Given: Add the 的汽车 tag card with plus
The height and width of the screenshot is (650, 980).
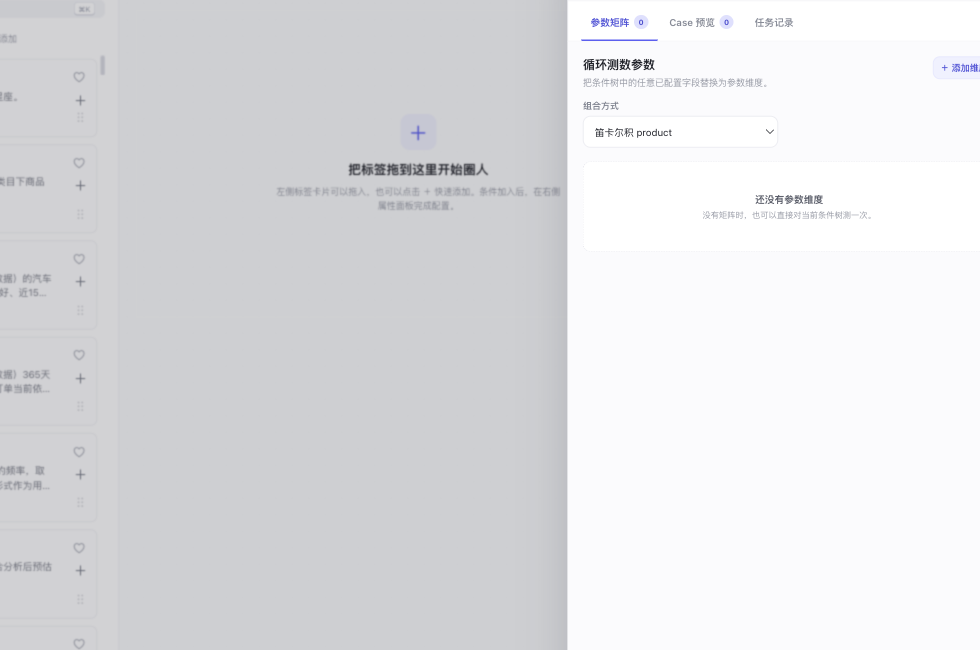Looking at the screenshot, I should click(80, 282).
